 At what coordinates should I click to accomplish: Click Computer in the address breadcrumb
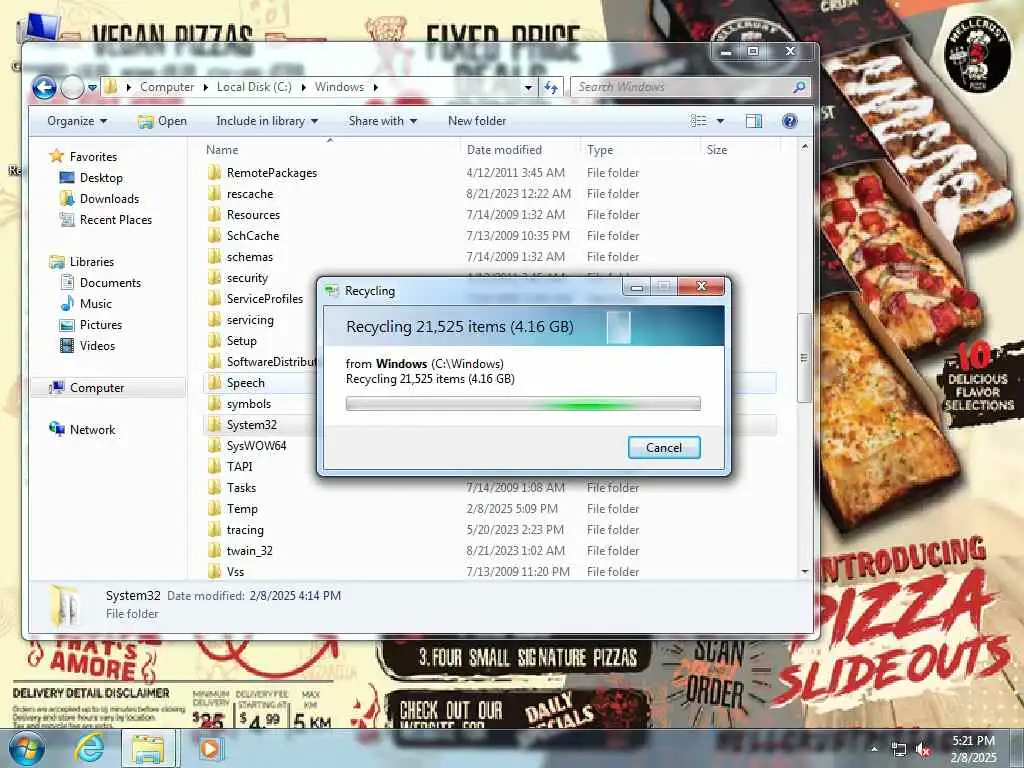click(167, 87)
